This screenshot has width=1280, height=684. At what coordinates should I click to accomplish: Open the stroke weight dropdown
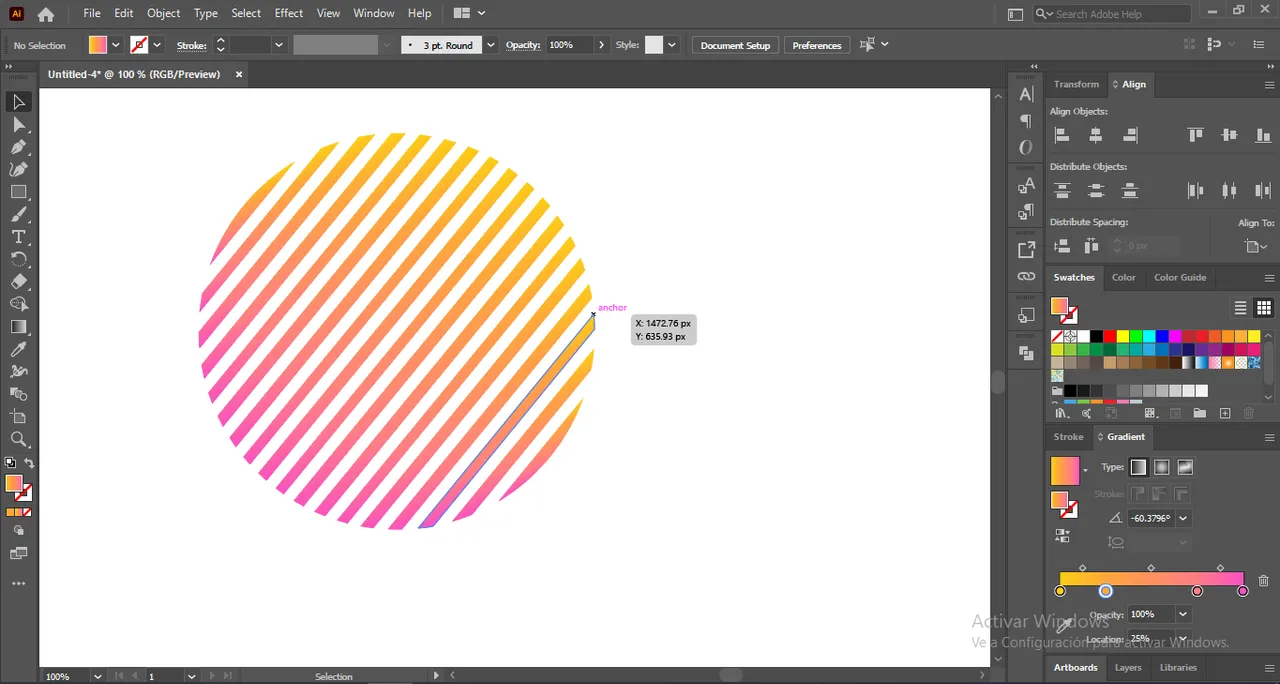(279, 45)
